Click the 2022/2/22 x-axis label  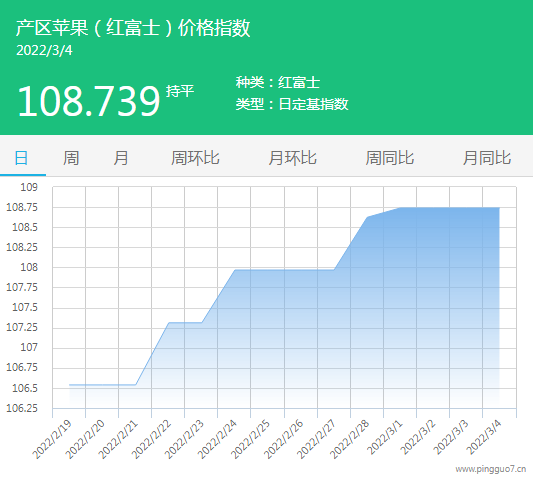click(x=151, y=439)
